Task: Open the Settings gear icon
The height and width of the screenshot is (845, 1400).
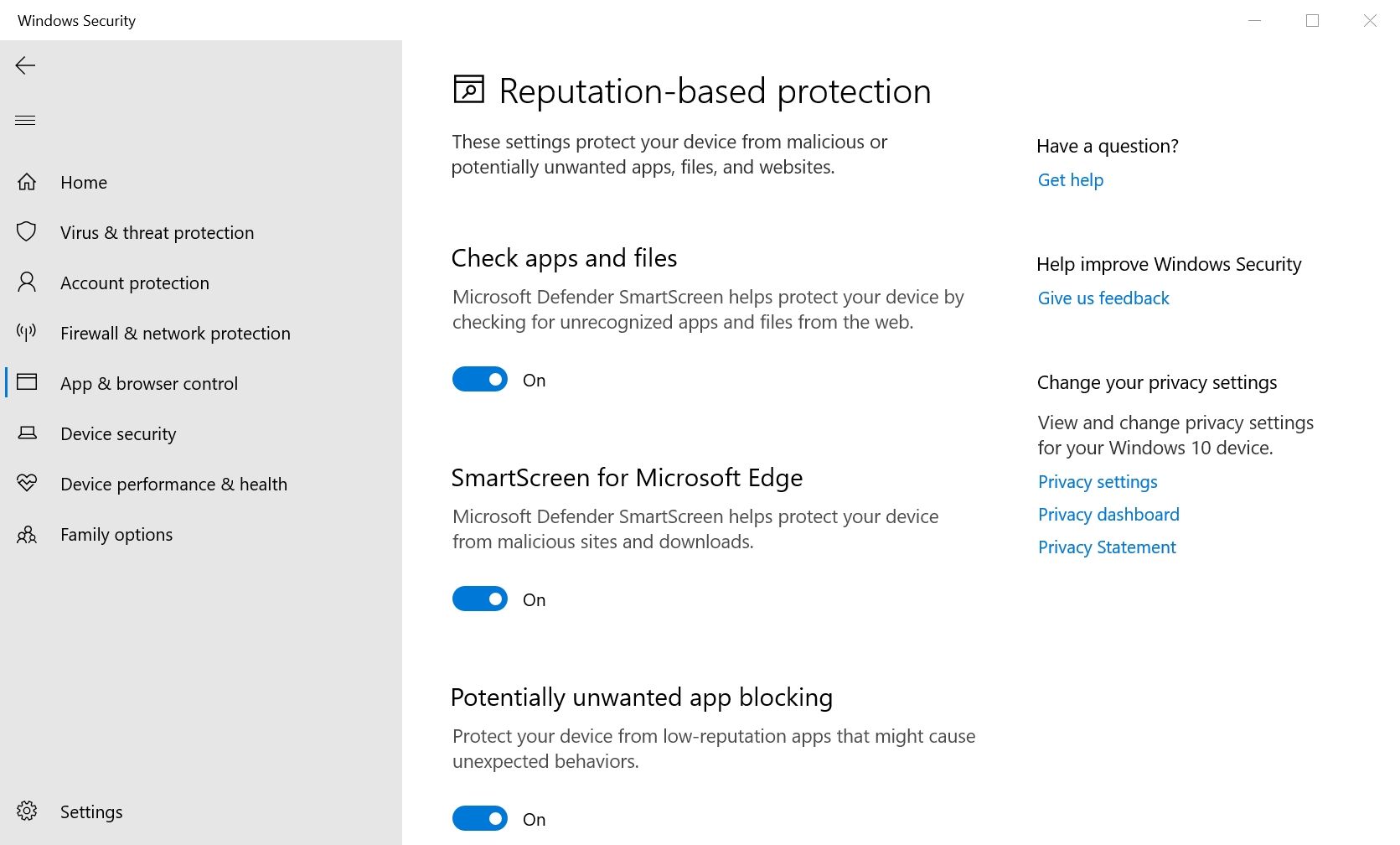Action: tap(27, 811)
